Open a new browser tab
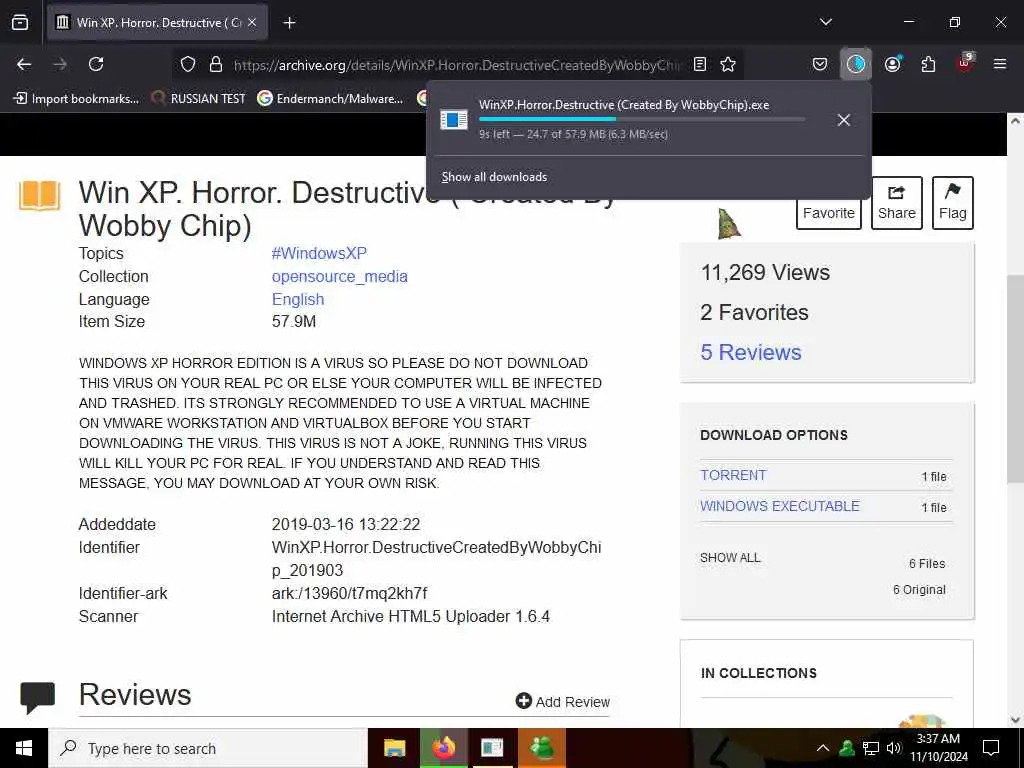Viewport: 1024px width, 768px height. point(289,23)
